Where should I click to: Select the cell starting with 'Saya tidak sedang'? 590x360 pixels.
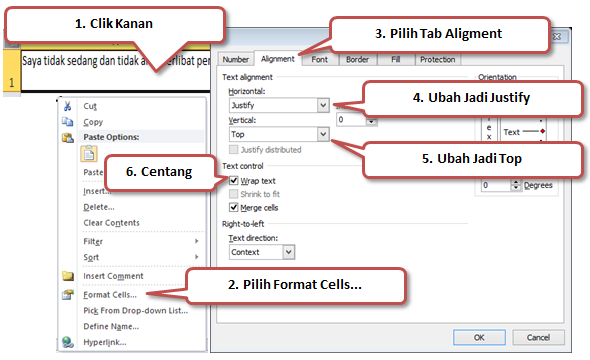[x=116, y=70]
